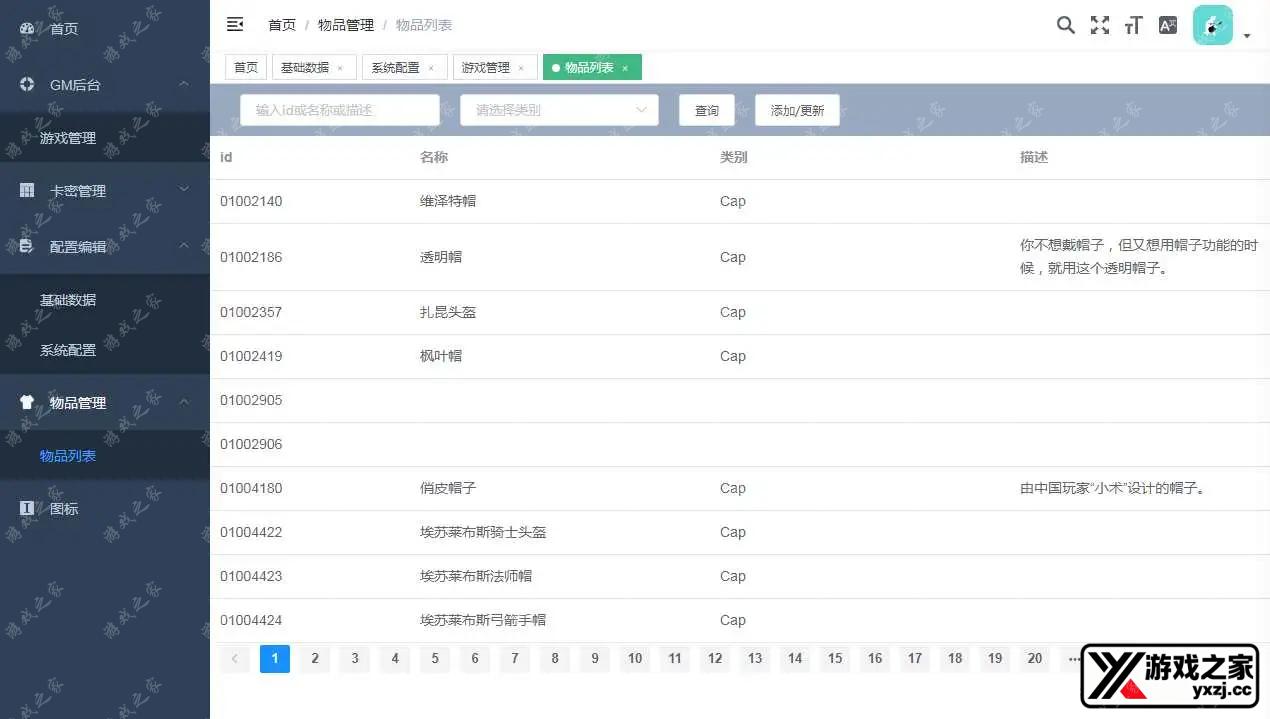
Task: Click the 查询 search button
Action: (x=707, y=110)
